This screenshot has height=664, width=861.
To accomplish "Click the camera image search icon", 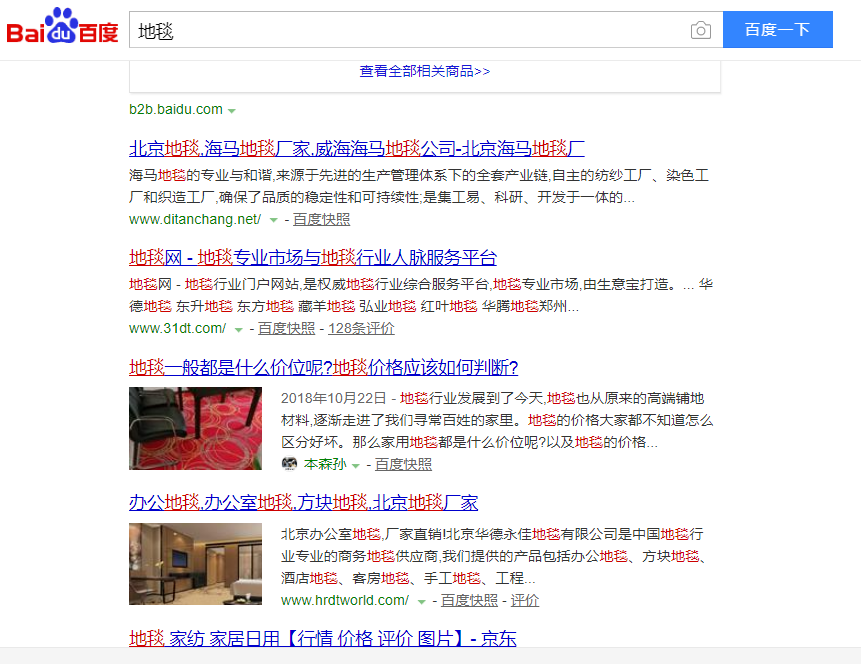I will pos(701,30).
